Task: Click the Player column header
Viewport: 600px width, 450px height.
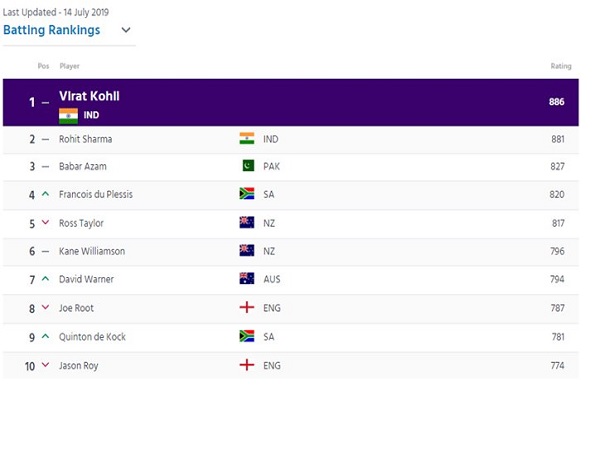Action: [x=69, y=66]
